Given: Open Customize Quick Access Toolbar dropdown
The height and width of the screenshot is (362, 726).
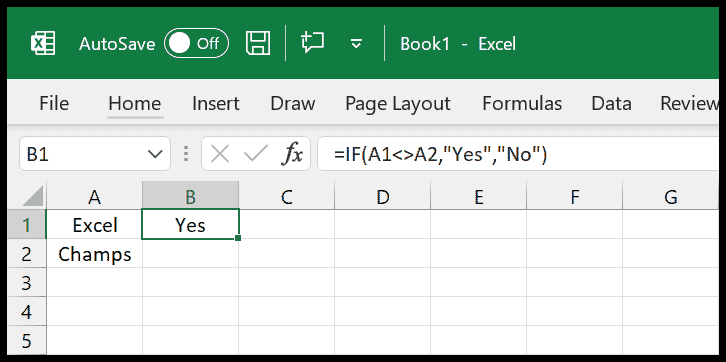Looking at the screenshot, I should (x=356, y=44).
